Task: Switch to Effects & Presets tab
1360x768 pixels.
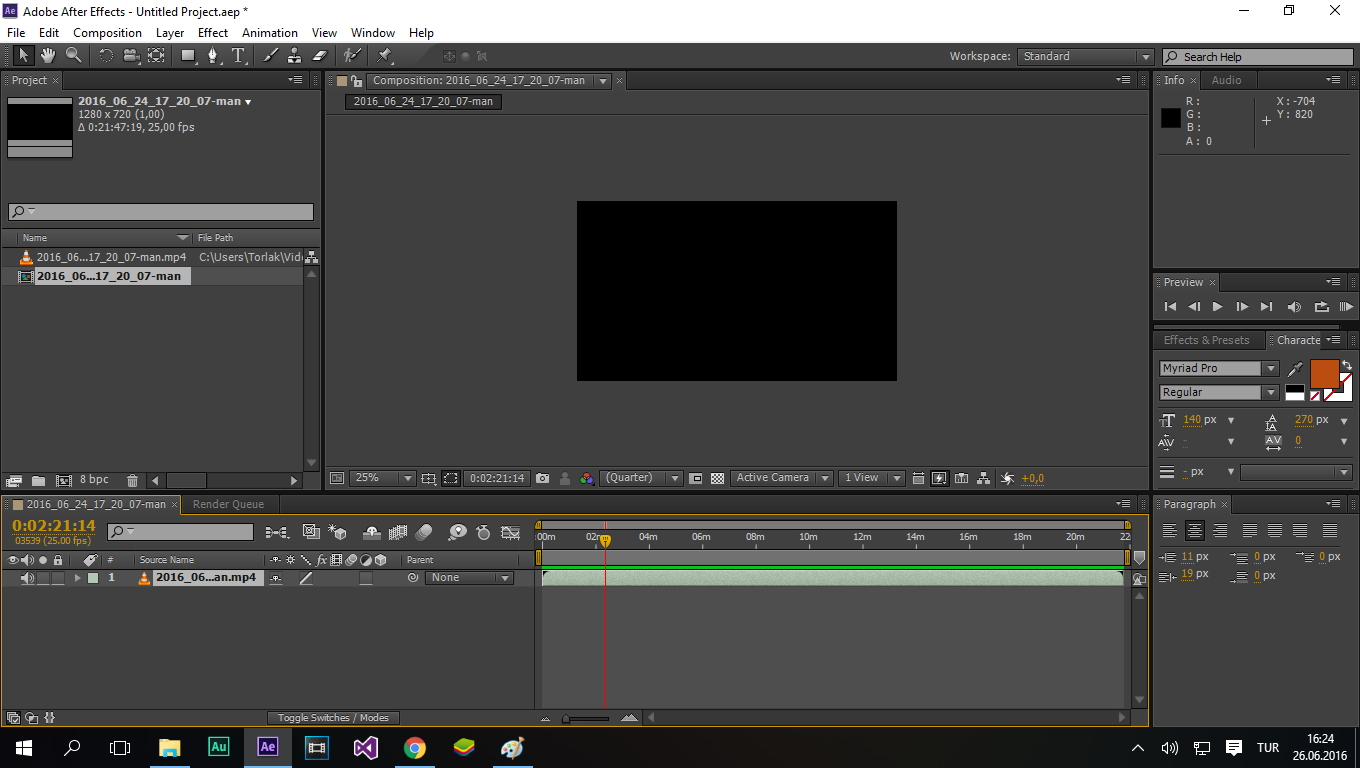Action: (x=1206, y=340)
